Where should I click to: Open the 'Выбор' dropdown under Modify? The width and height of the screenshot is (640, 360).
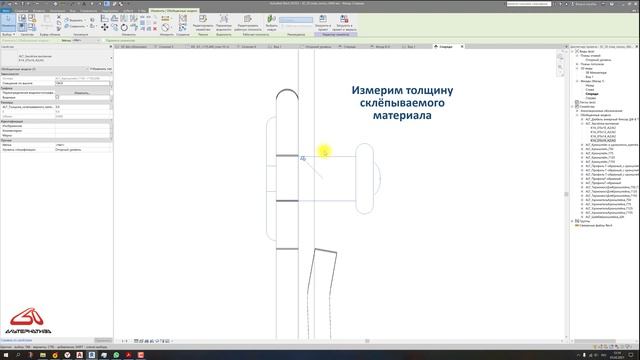point(8,35)
